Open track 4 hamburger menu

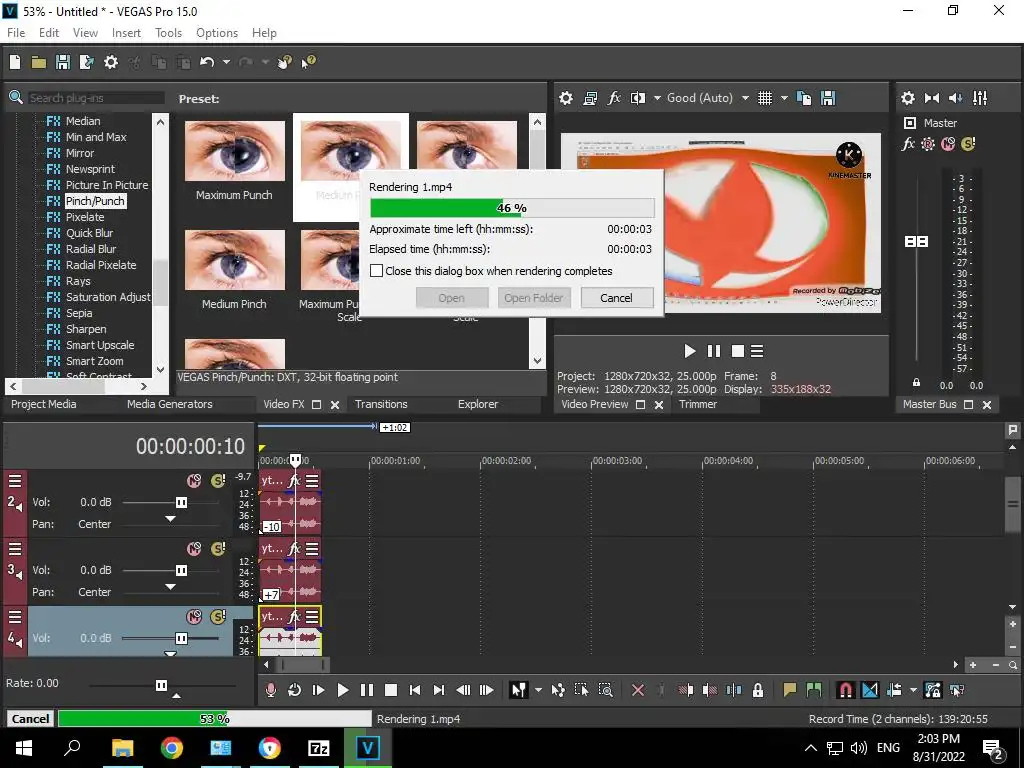tap(15, 617)
